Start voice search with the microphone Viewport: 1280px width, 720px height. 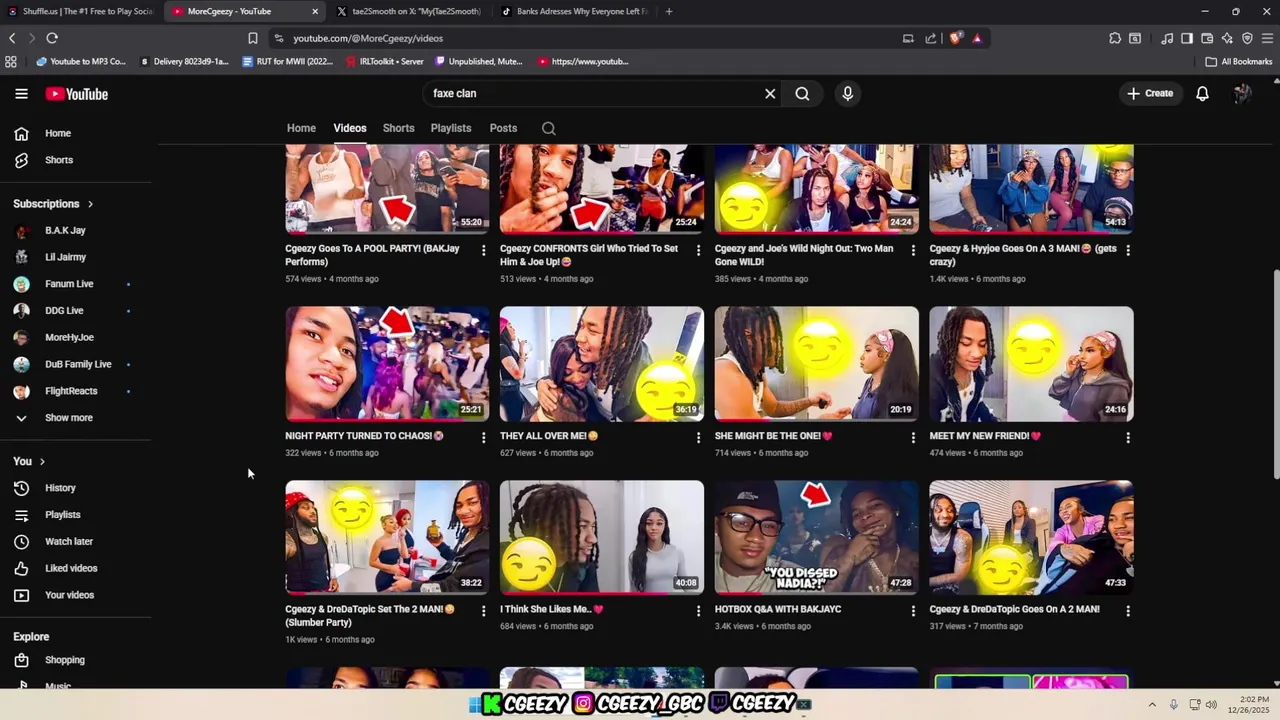click(x=848, y=94)
